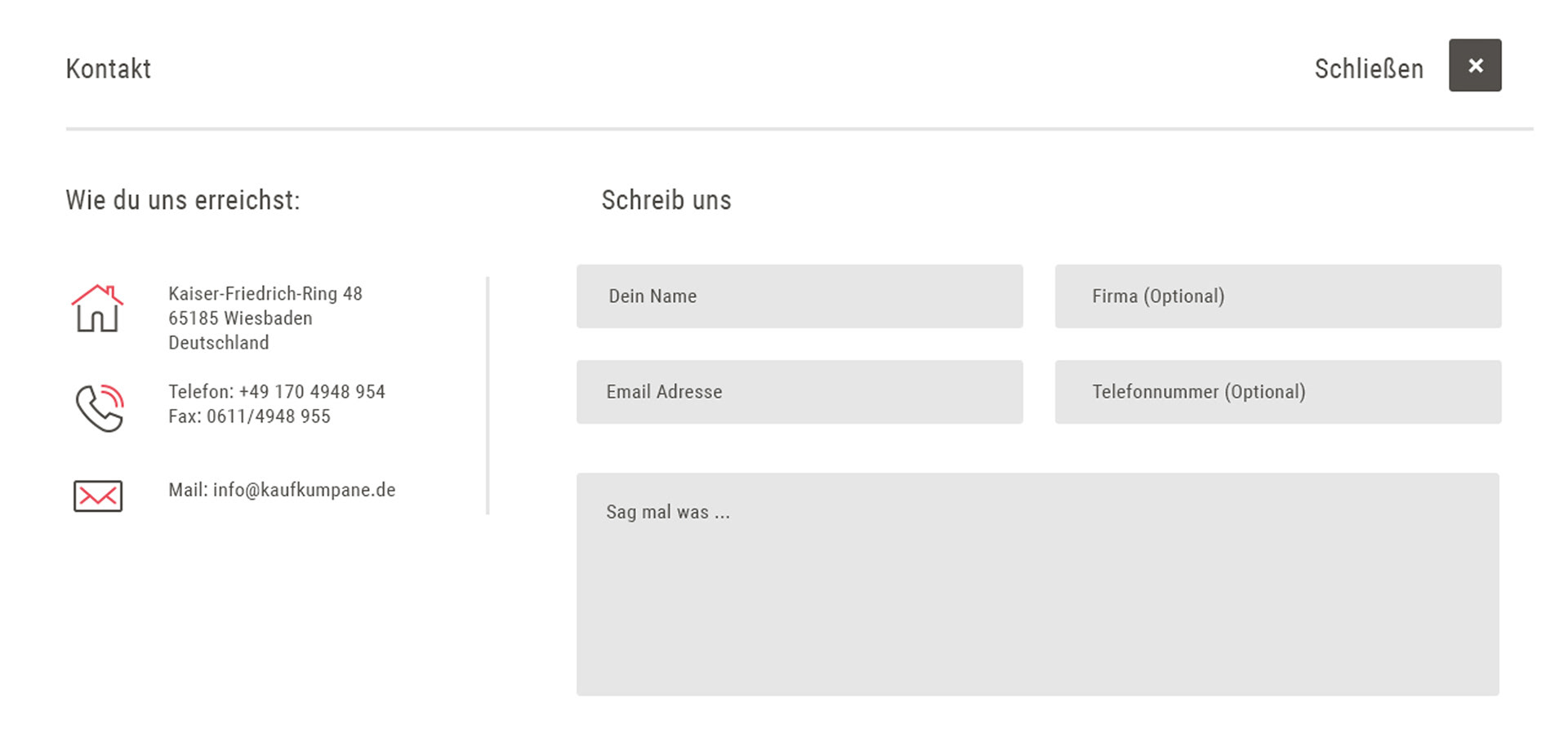
Task: Click the Fax 0611/4948 955 line
Action: 249,416
